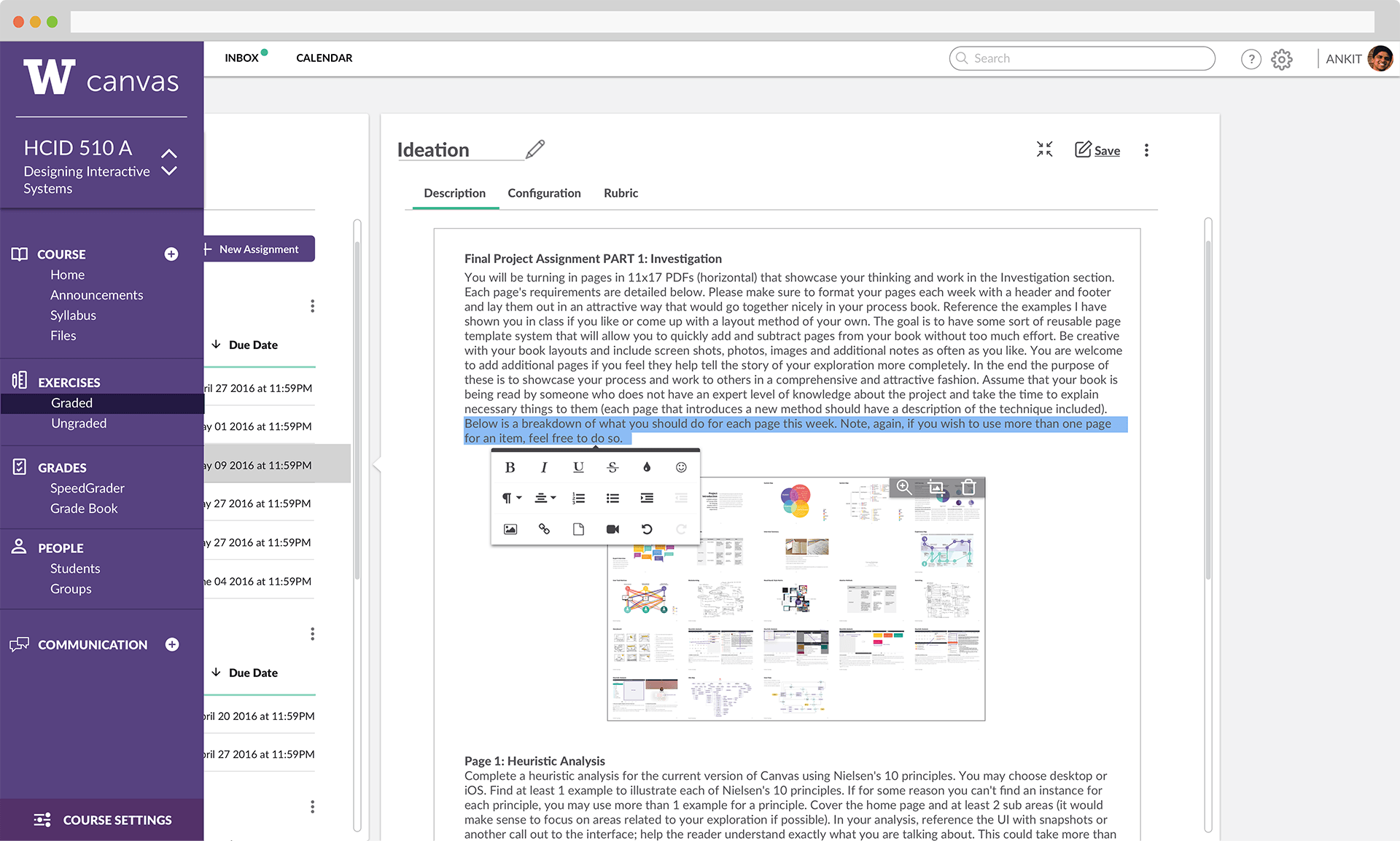Select the assignment due 04 2016 at 11:59PM

260,582
